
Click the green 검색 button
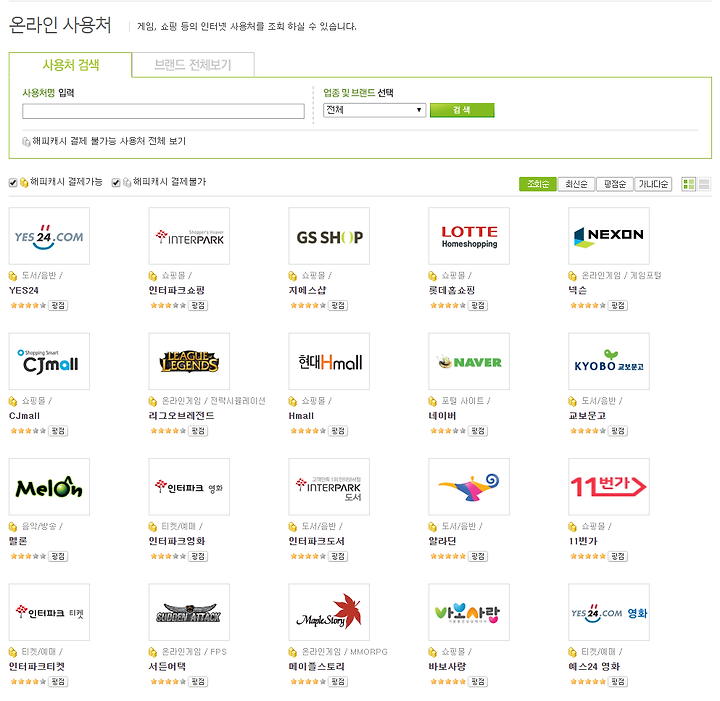click(462, 110)
